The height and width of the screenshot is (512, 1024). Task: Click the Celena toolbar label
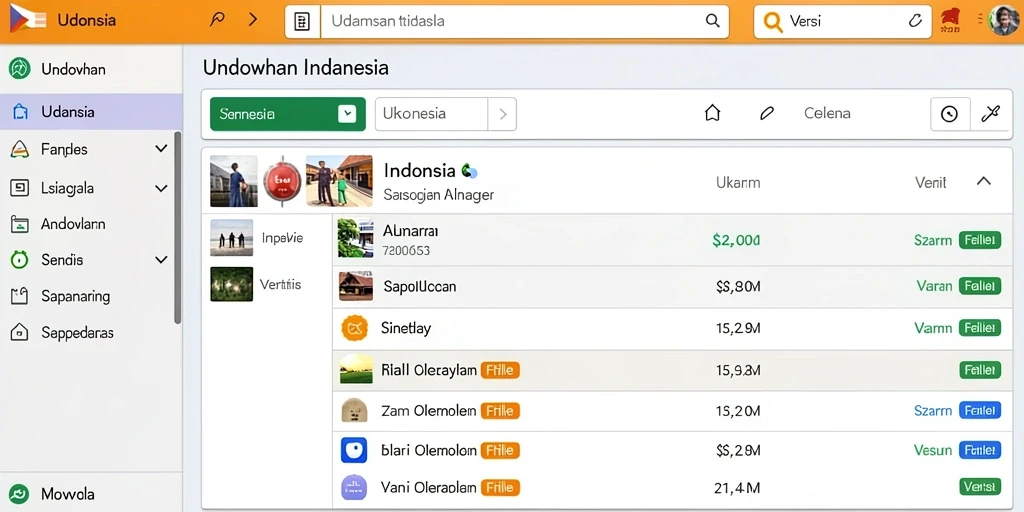click(827, 113)
